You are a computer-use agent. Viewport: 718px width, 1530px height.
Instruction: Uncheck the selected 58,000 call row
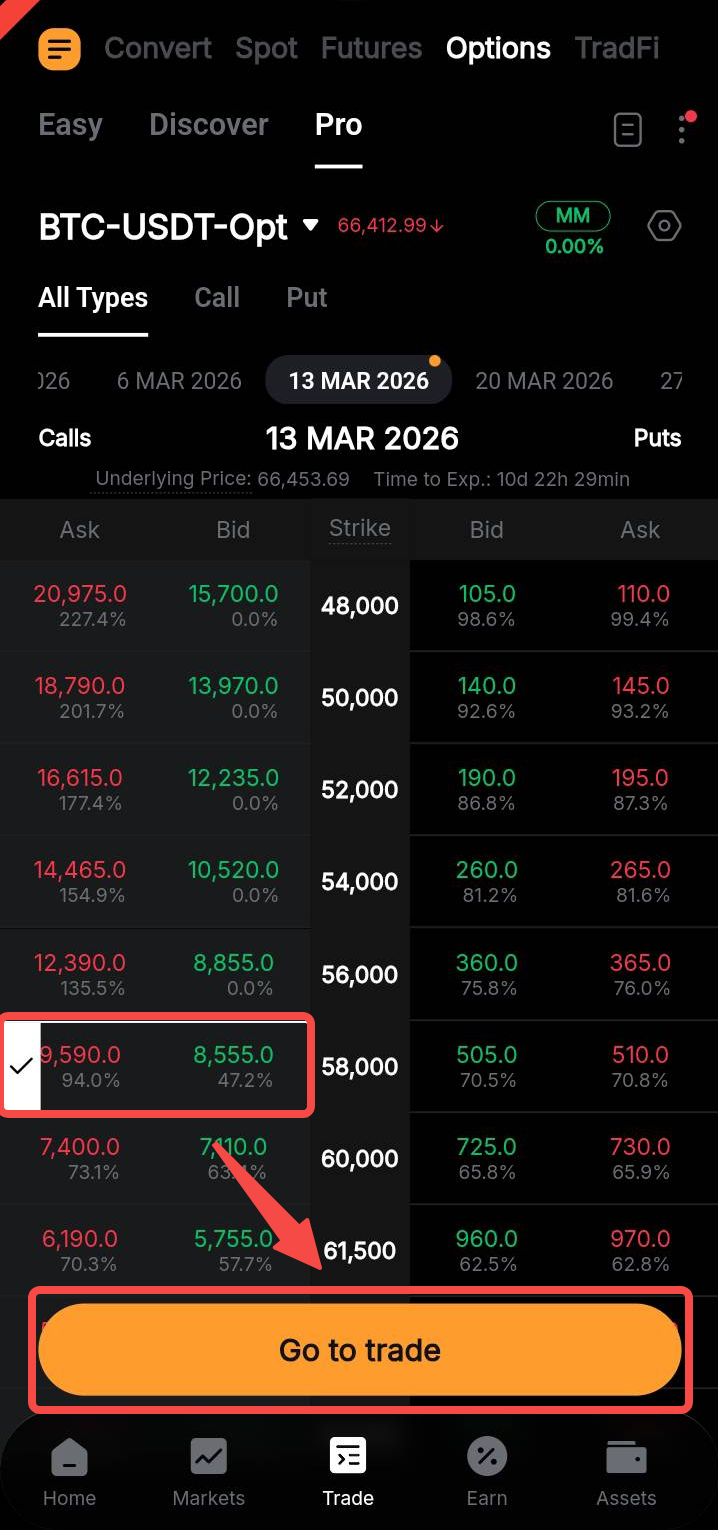coord(21,1066)
